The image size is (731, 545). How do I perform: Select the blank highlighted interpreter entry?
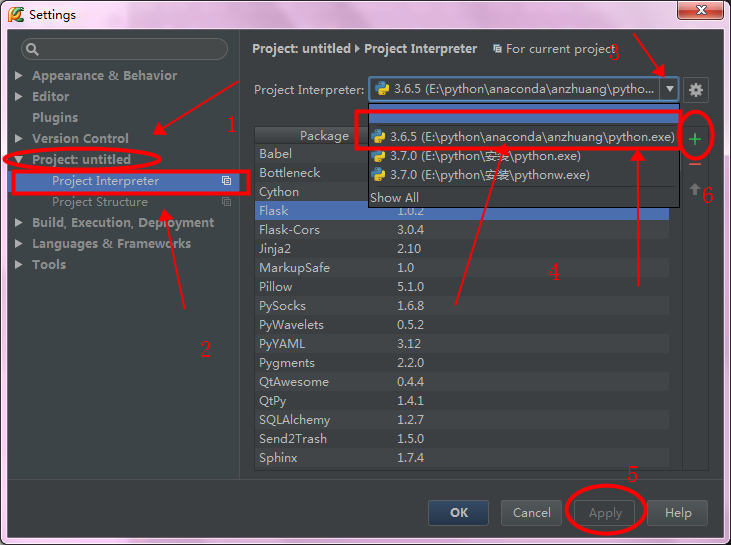tap(524, 114)
